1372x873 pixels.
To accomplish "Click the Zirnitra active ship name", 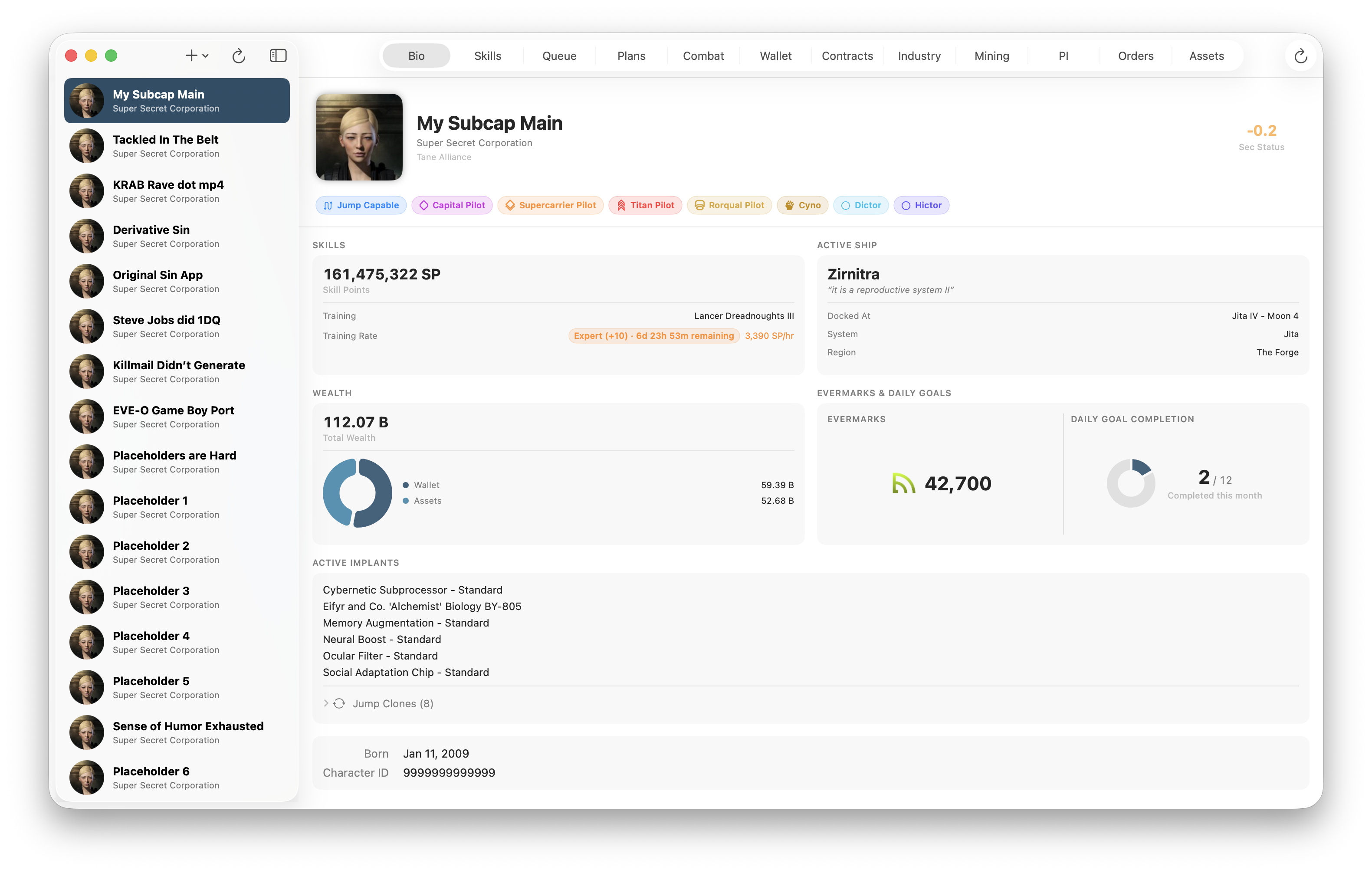I will coord(853,274).
